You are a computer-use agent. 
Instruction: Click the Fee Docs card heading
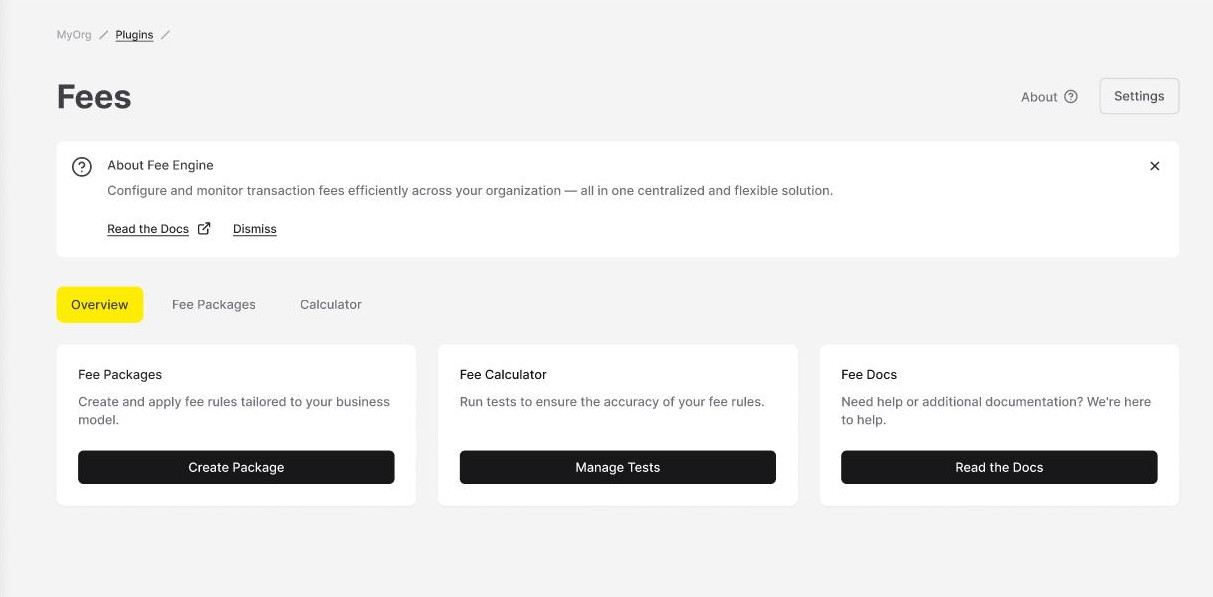click(x=869, y=375)
